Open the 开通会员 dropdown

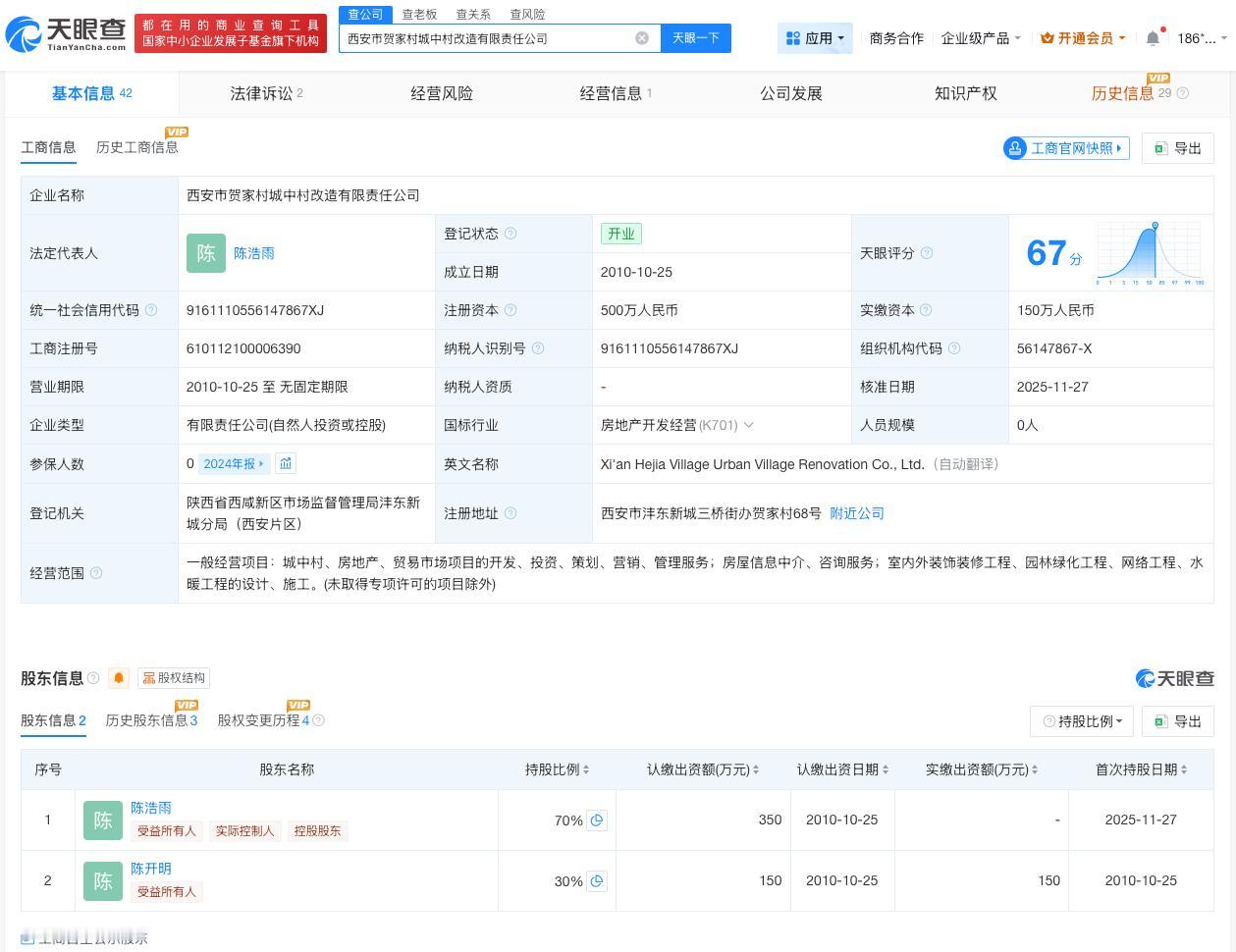pos(1083,38)
